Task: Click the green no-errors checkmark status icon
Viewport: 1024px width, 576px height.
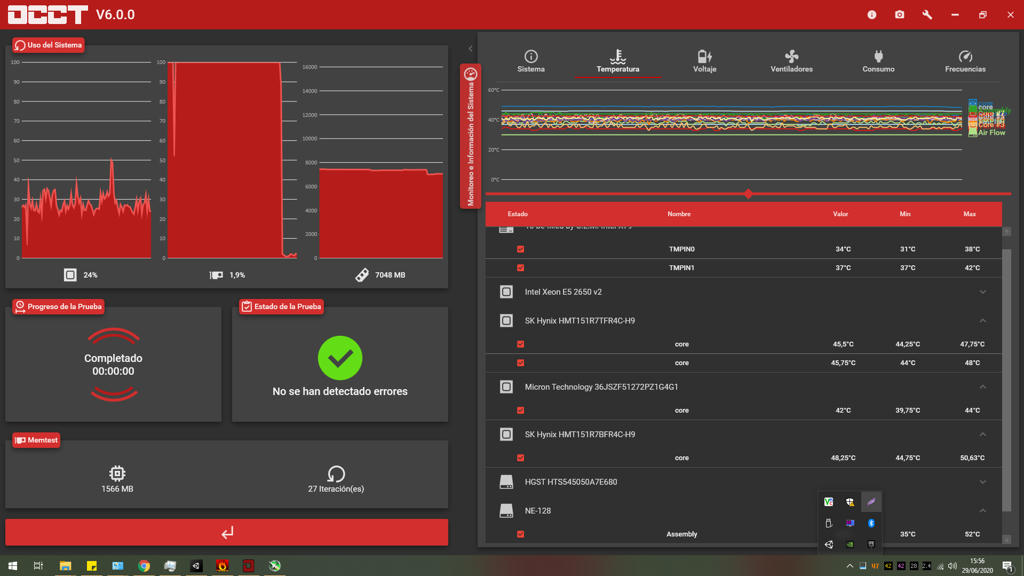Action: 340,358
